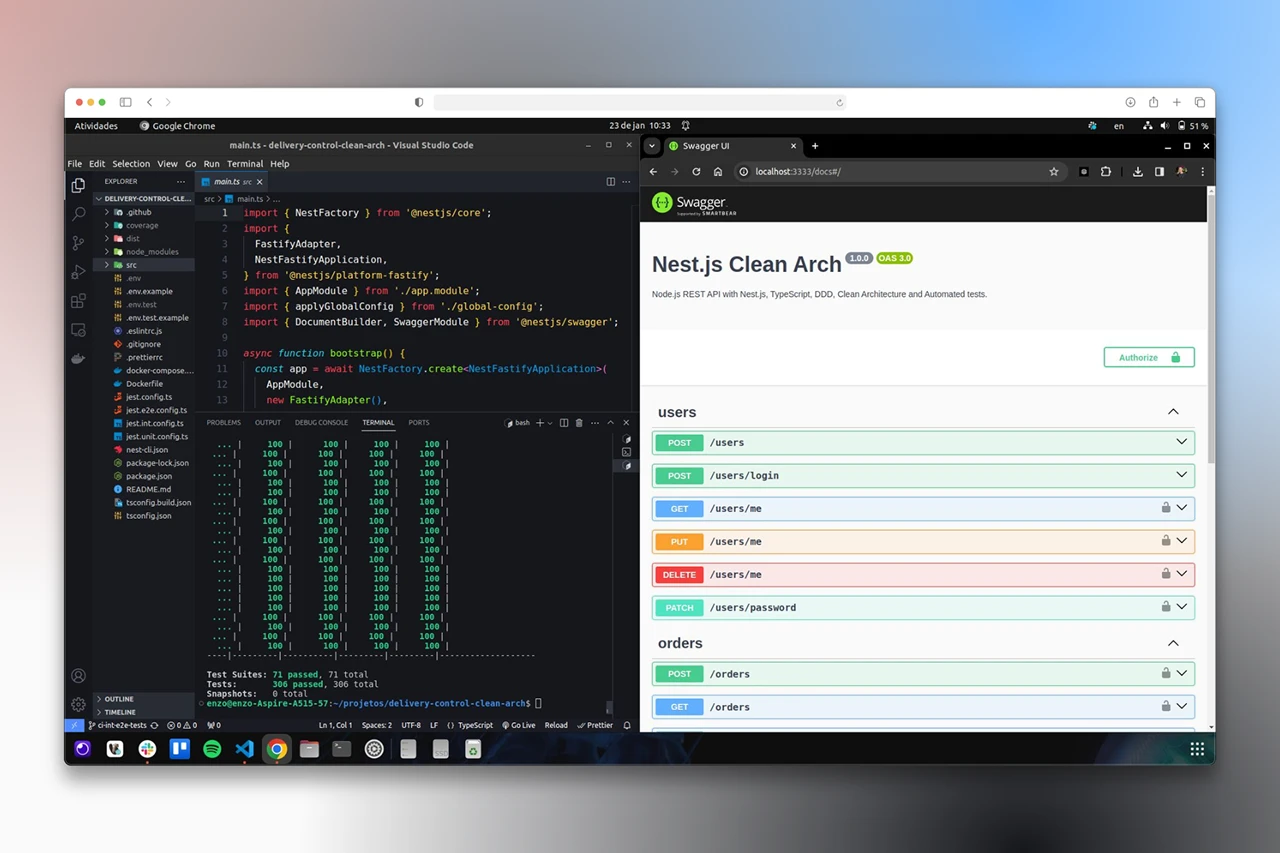Open remote window button in status bar
This screenshot has width=1280, height=853.
(74, 725)
